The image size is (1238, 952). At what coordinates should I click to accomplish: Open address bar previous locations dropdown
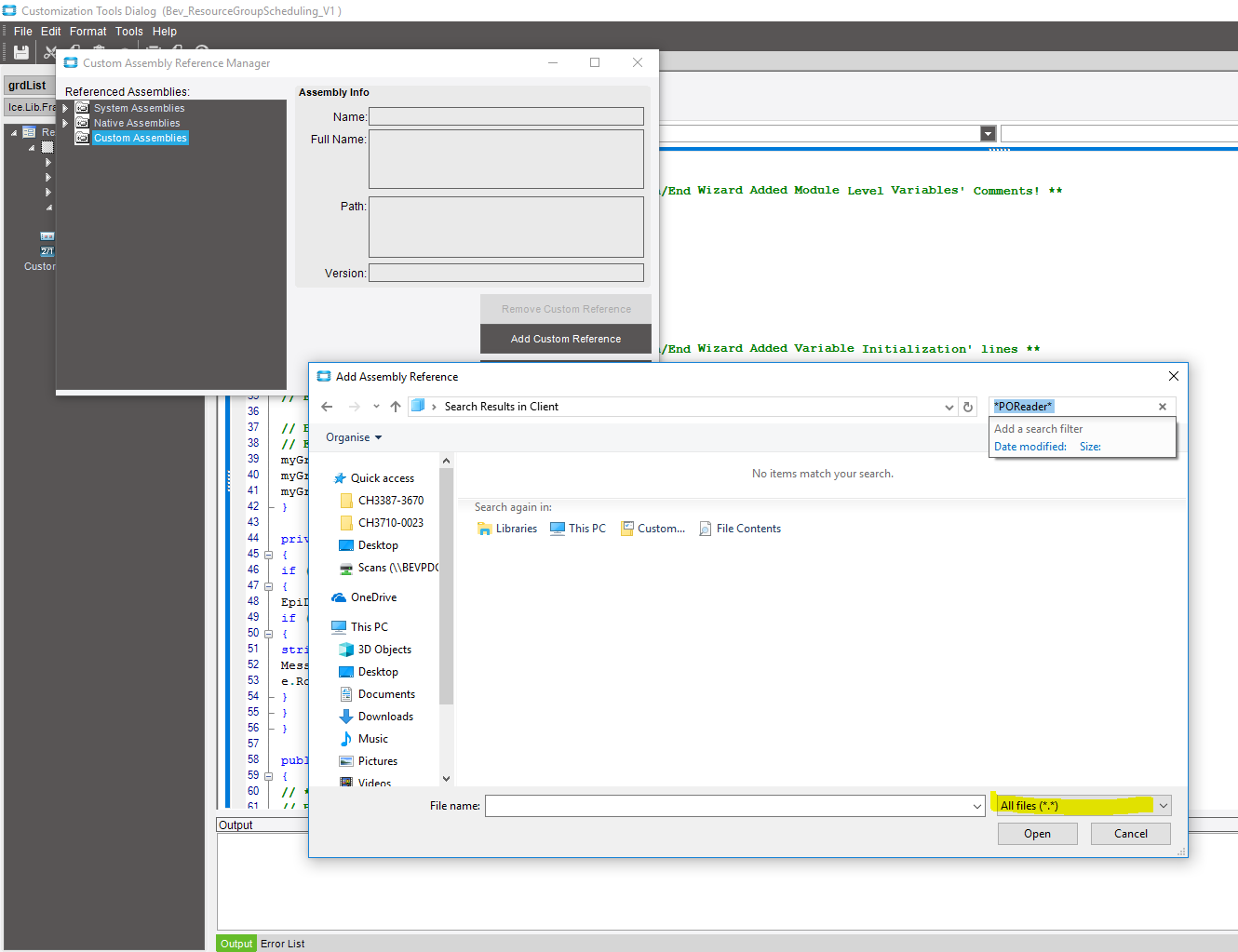point(949,407)
